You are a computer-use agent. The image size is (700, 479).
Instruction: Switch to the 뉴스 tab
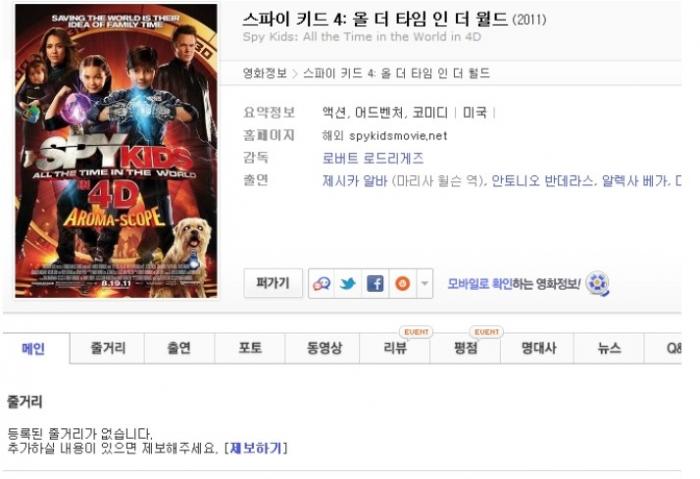coord(609,348)
